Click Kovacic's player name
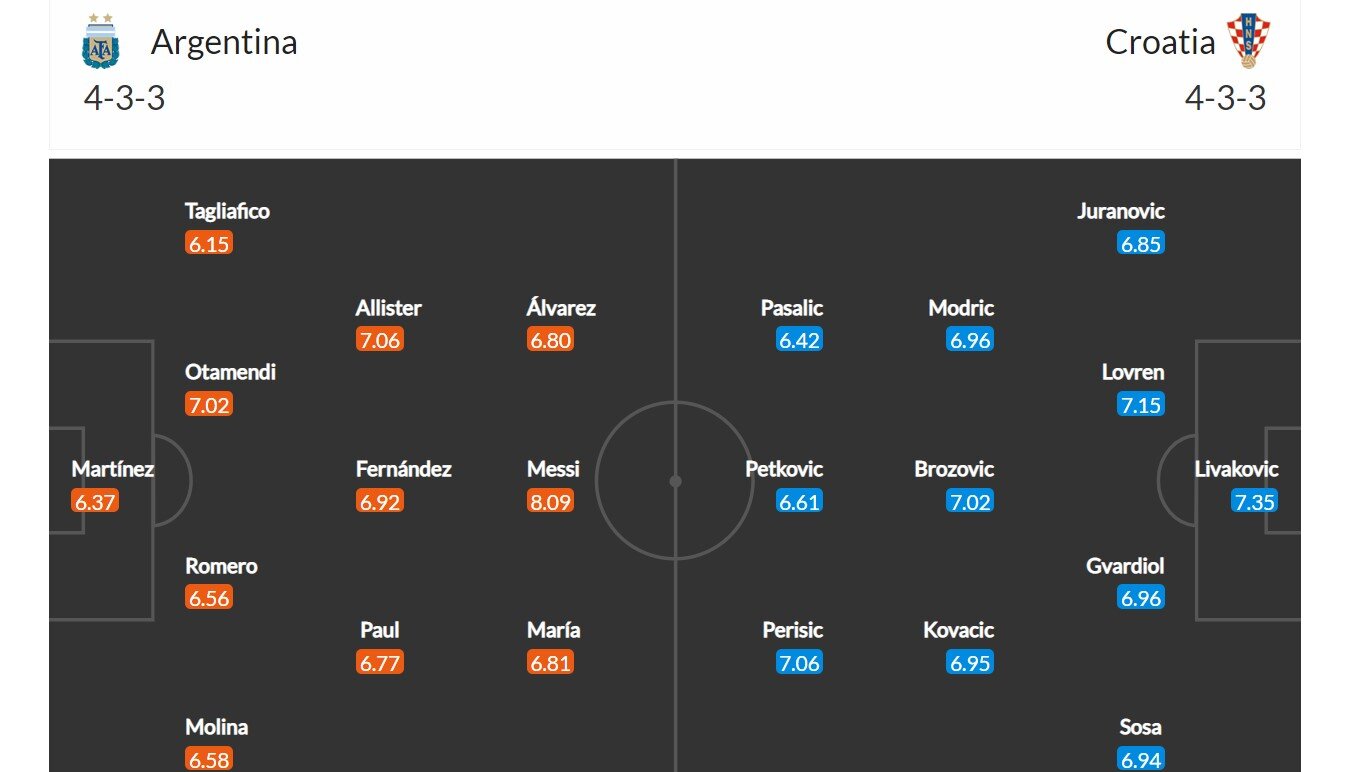 [x=959, y=630]
